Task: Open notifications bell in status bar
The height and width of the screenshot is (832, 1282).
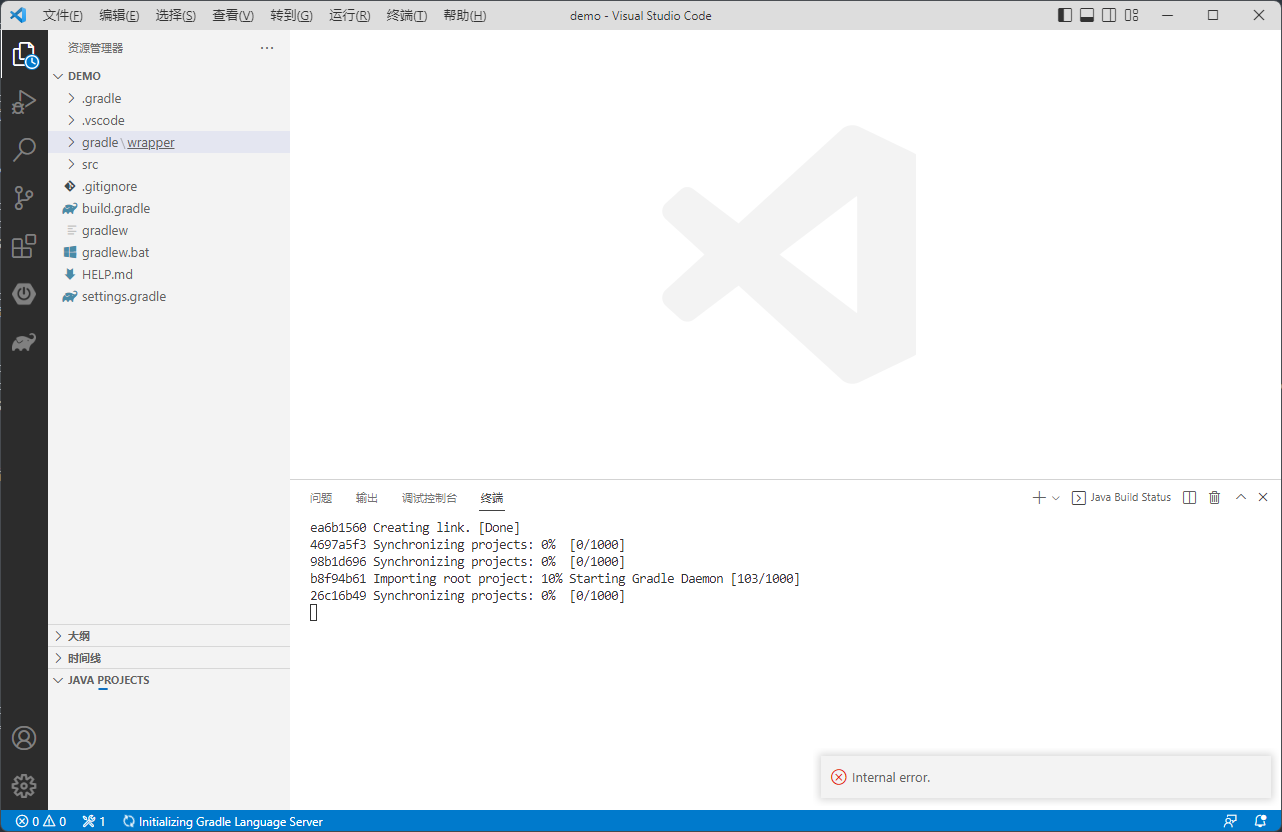Action: (x=1260, y=822)
